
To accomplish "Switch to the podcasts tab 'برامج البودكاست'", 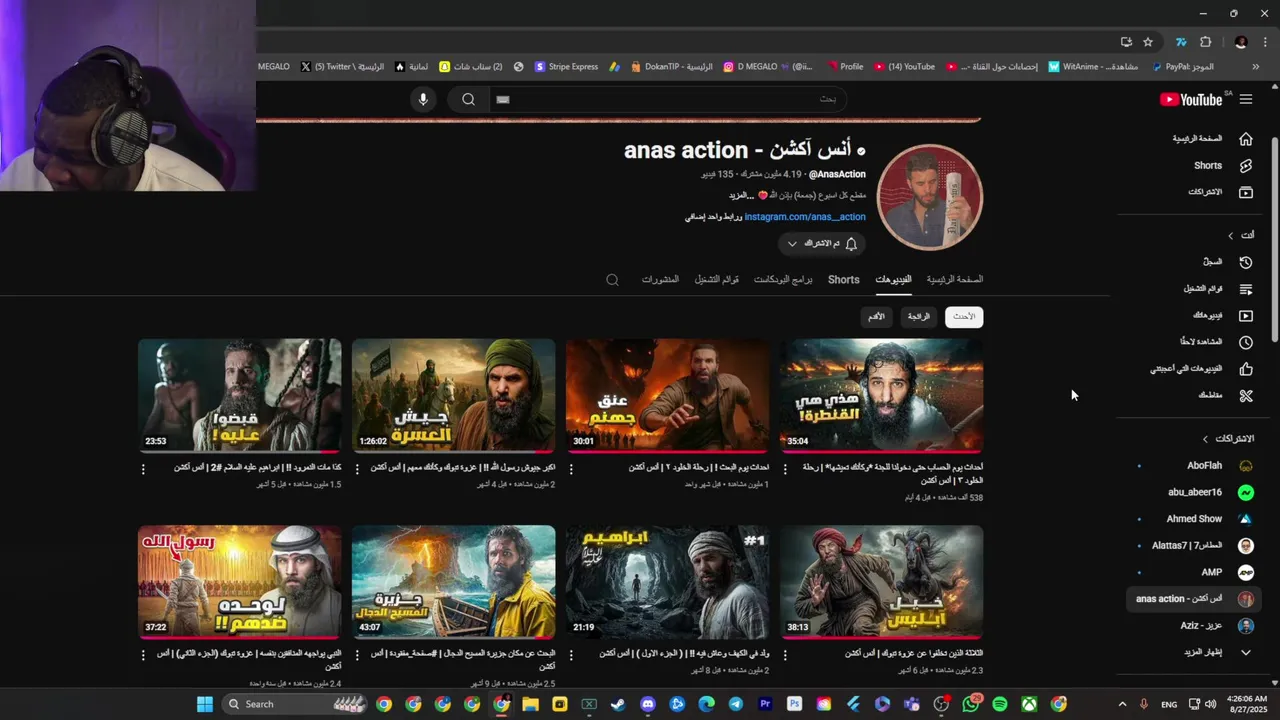I will [x=783, y=280].
